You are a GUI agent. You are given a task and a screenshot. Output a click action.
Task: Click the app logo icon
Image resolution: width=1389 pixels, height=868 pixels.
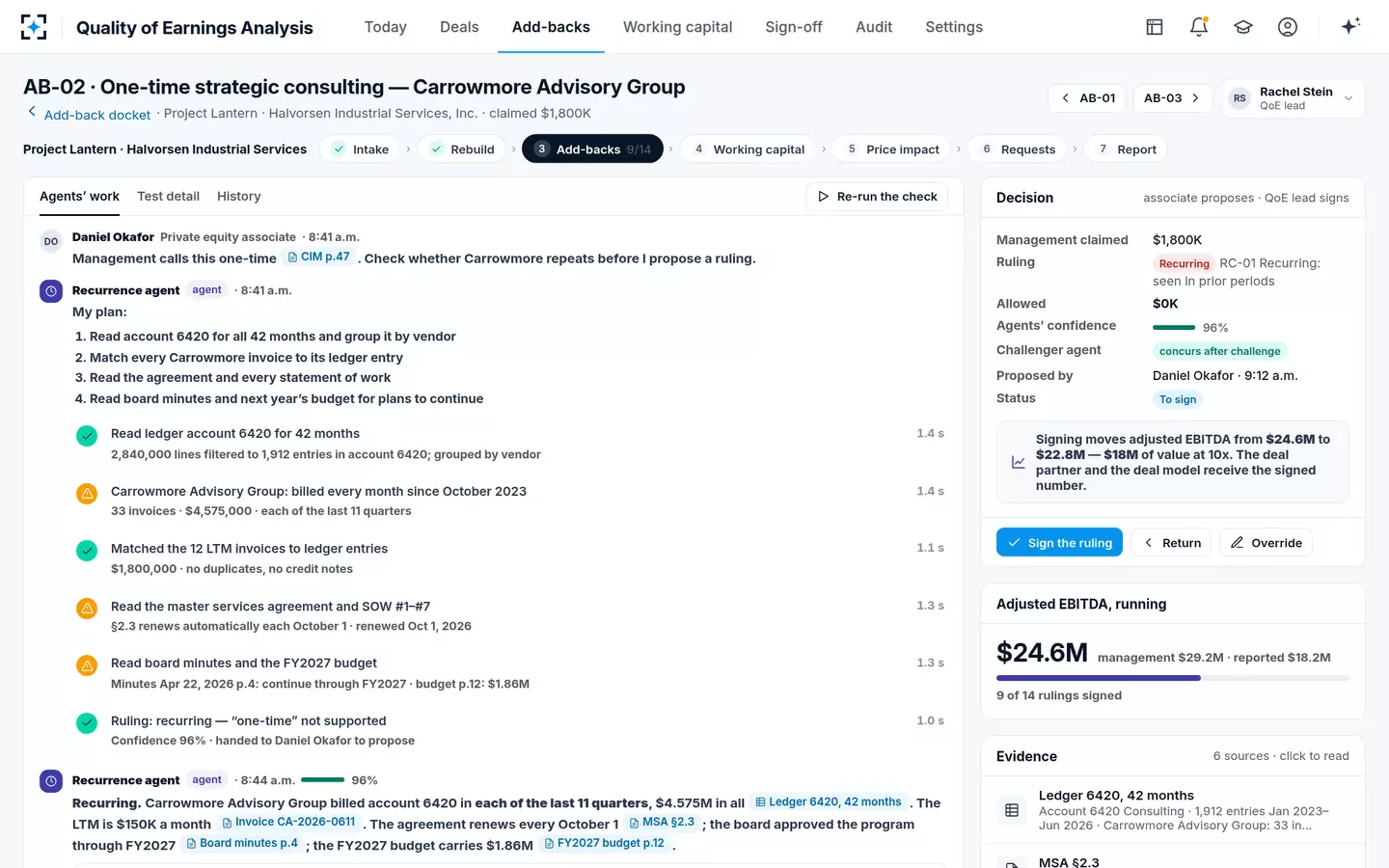34,27
